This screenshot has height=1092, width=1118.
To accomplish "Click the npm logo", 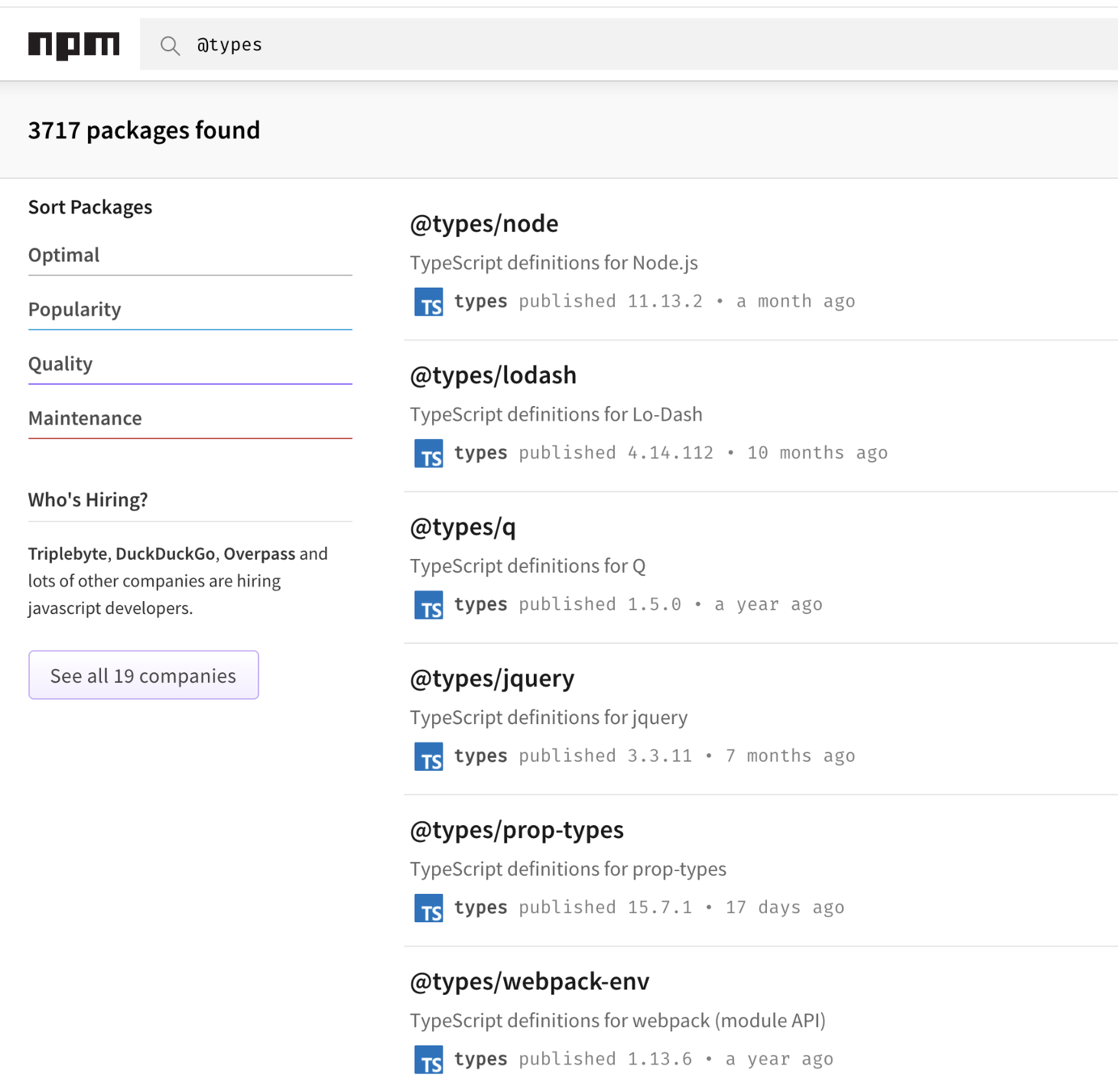I will tap(74, 45).
